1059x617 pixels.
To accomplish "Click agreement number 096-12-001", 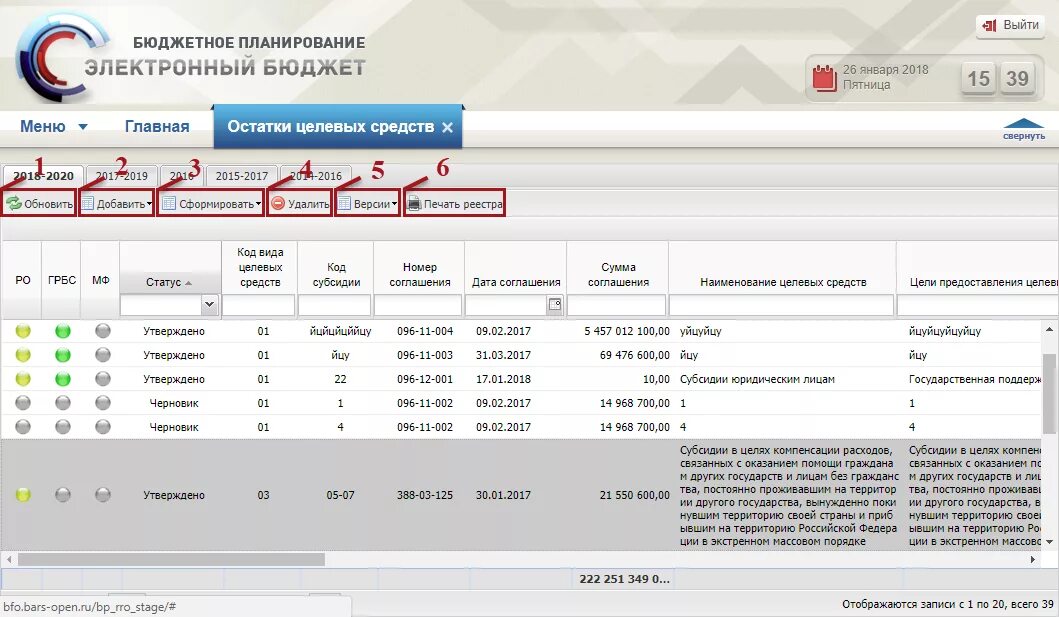I will 425,379.
